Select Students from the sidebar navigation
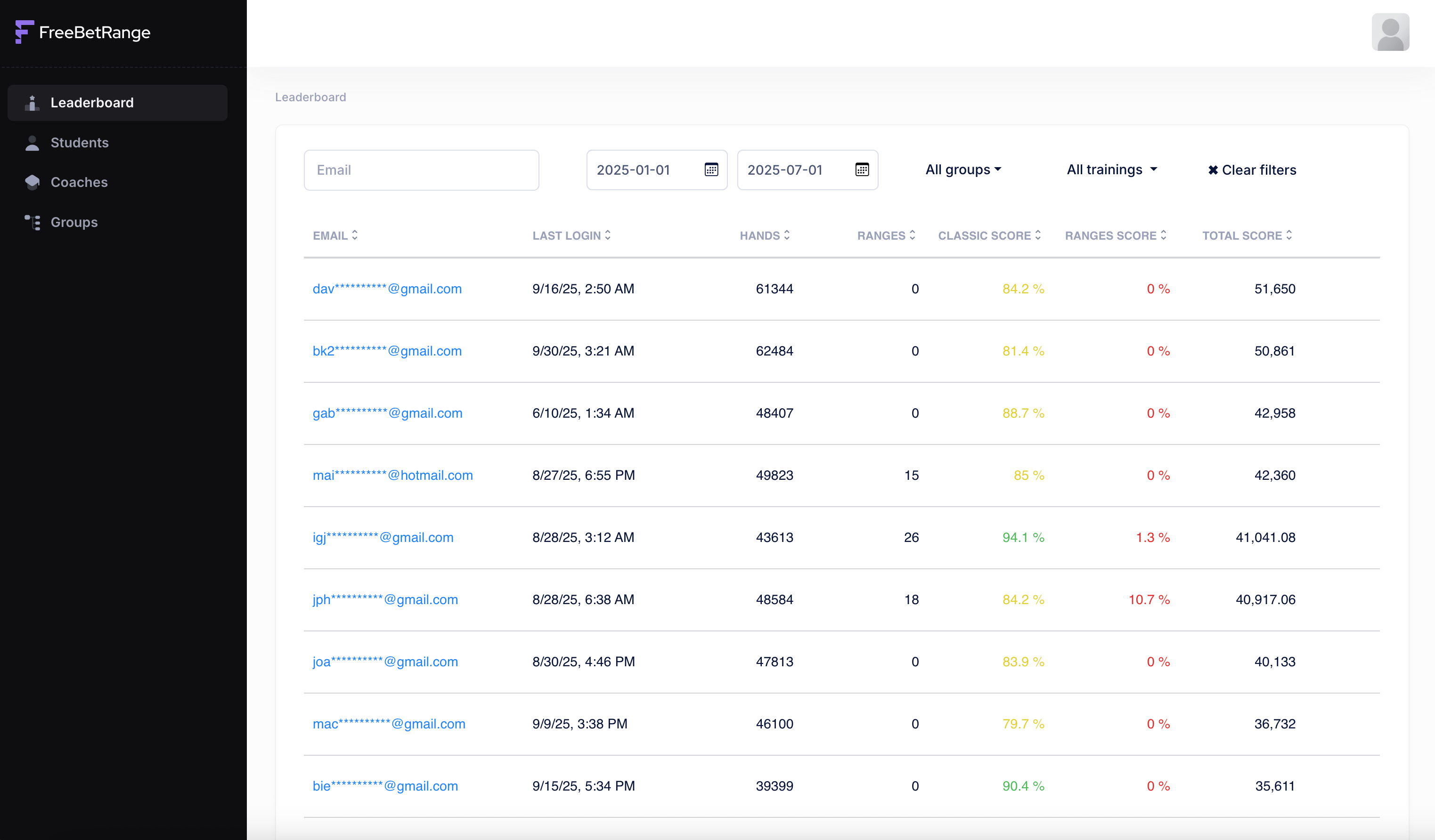 click(x=80, y=142)
